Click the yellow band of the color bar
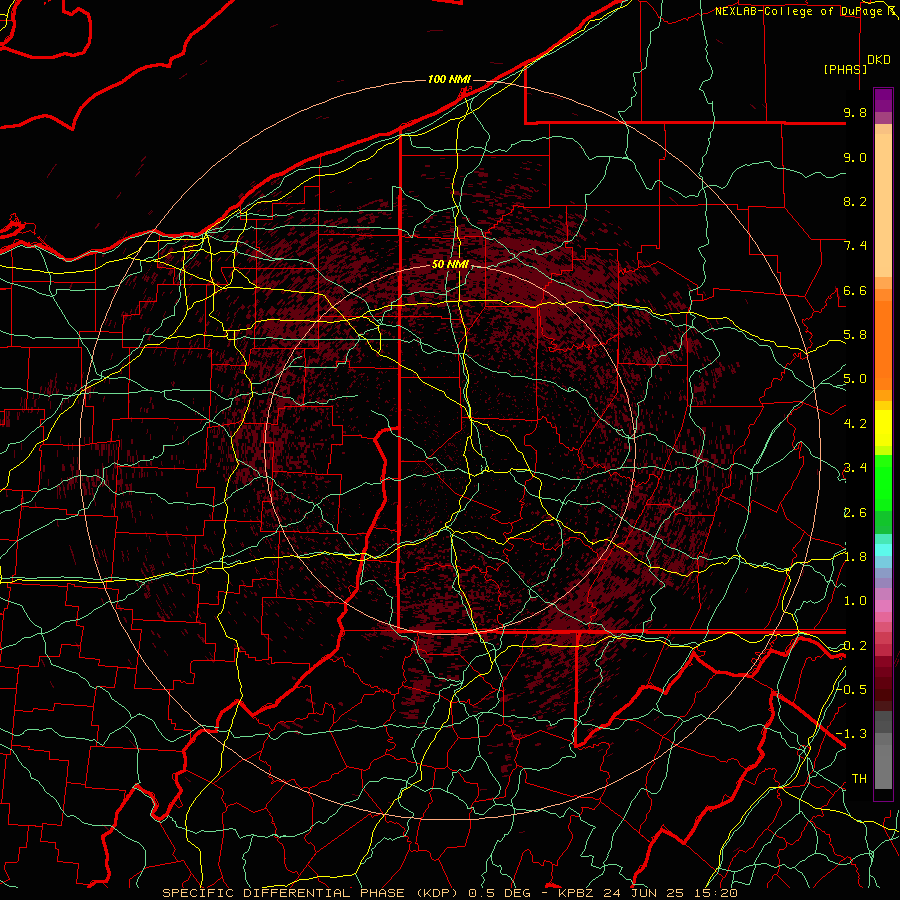Screen dimensions: 900x900 coord(883,428)
